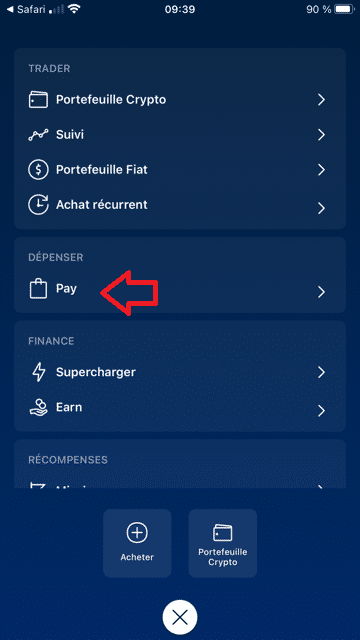
Task: Open the Earn row chevron arrow
Action: [x=322, y=410]
